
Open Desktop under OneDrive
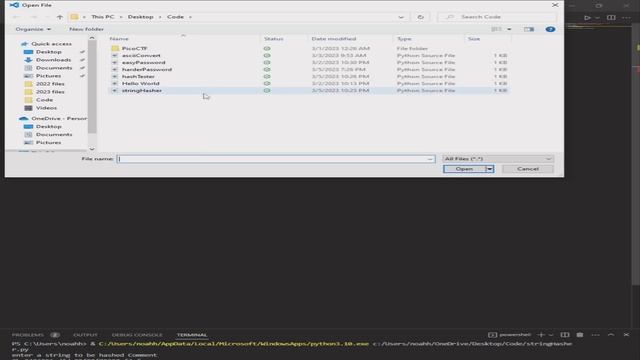(x=48, y=127)
